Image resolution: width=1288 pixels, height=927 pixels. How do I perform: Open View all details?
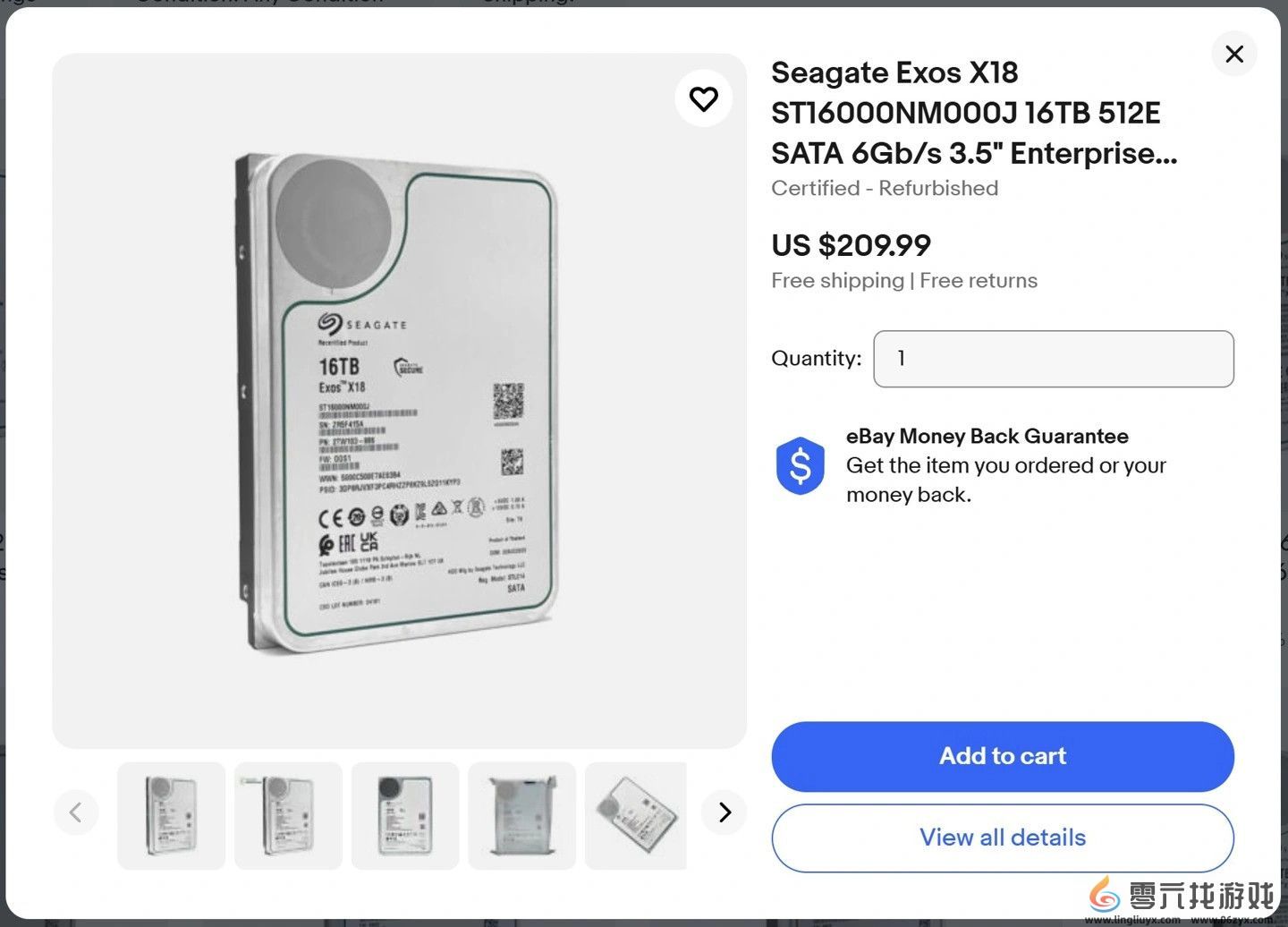pos(1002,838)
